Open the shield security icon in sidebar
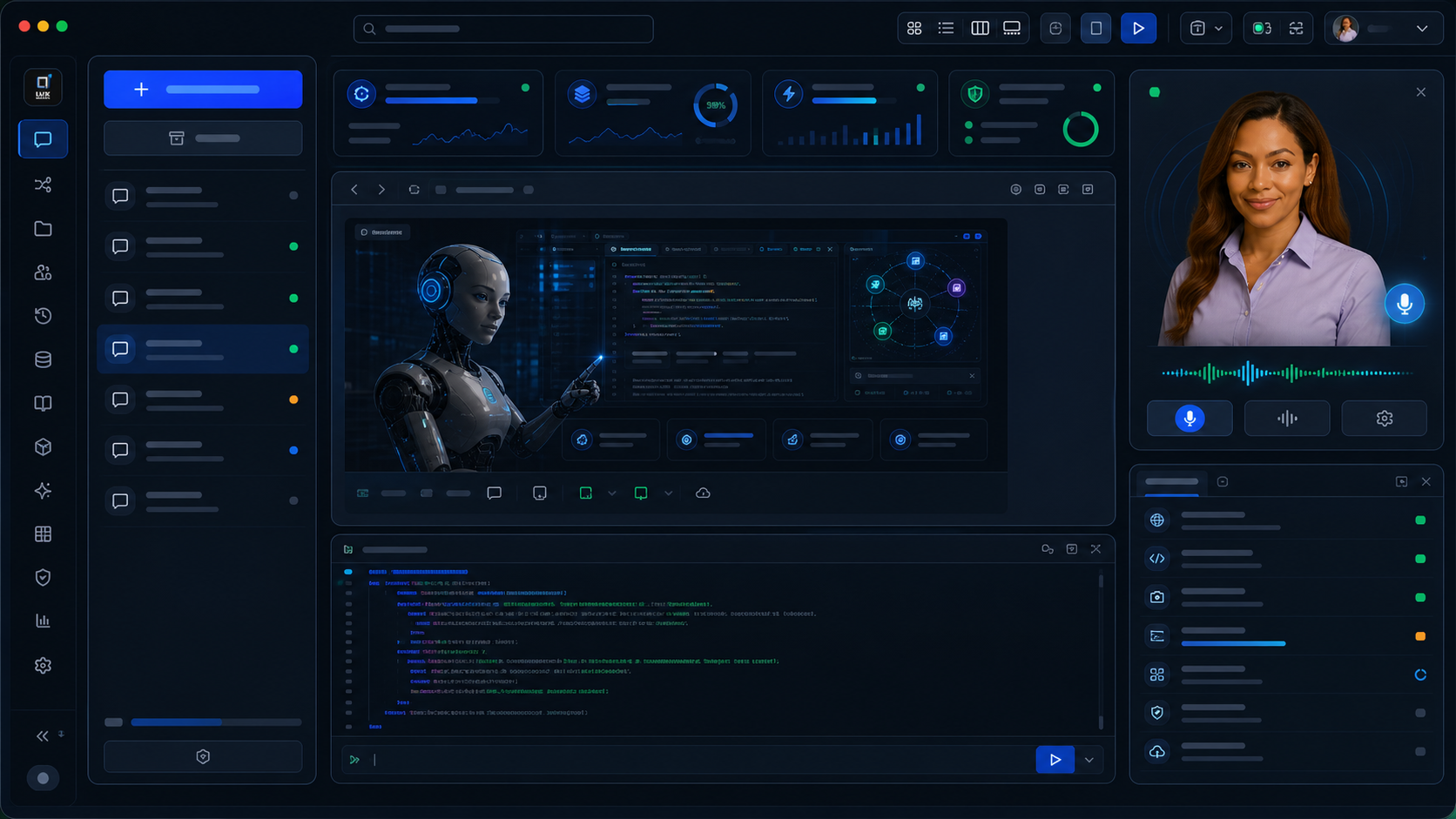The height and width of the screenshot is (819, 1456). click(43, 578)
